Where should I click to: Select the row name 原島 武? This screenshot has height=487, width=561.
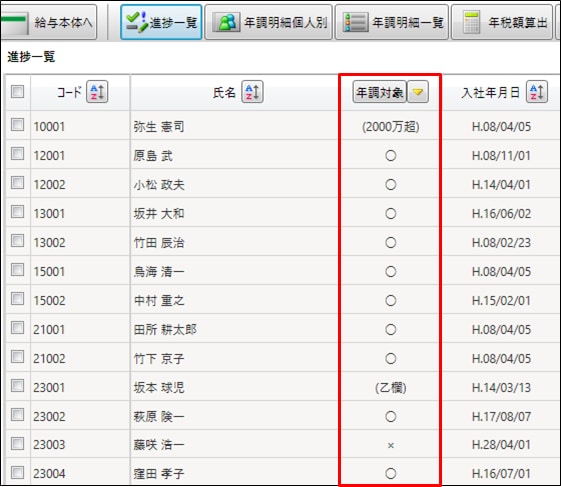[x=153, y=156]
